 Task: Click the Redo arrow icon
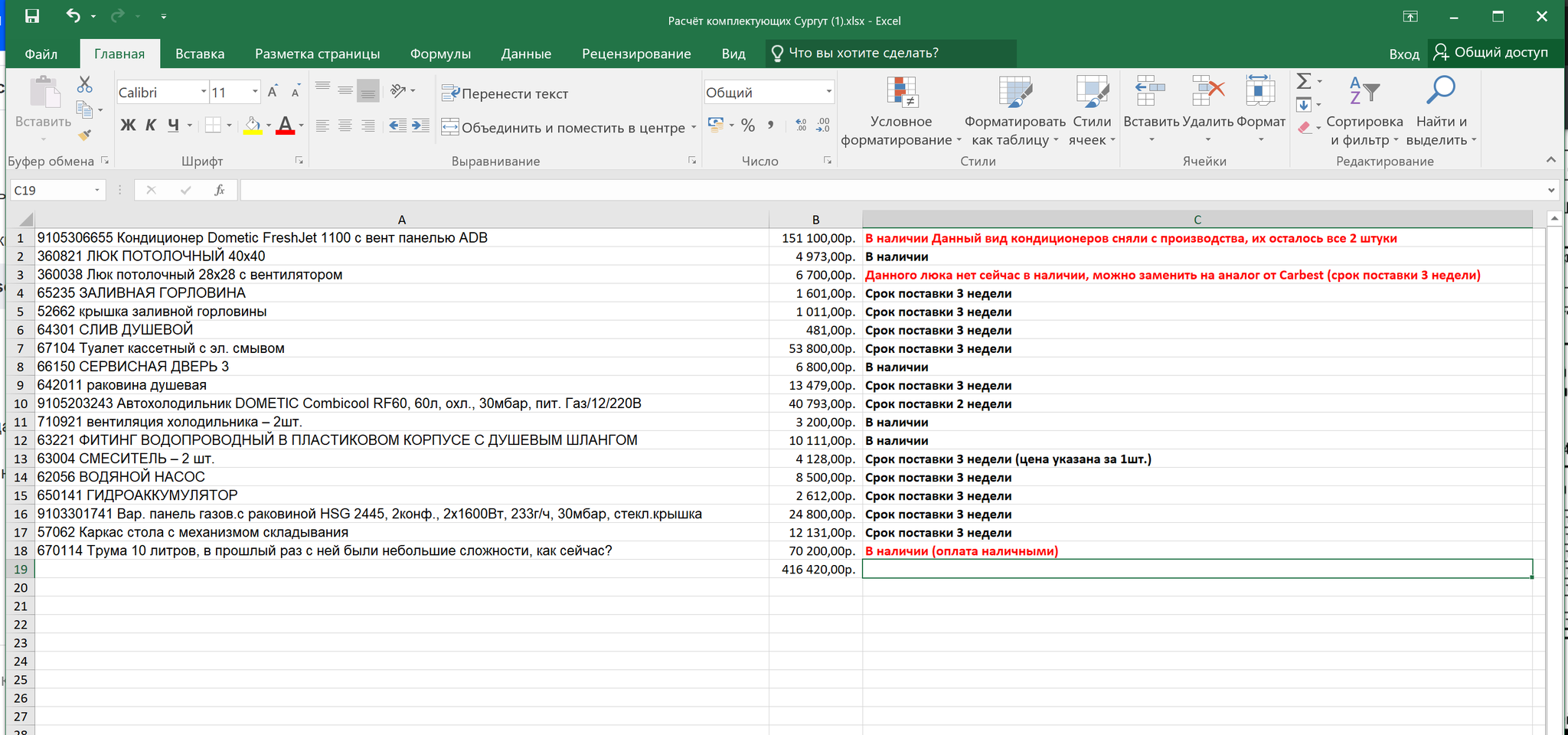click(117, 15)
